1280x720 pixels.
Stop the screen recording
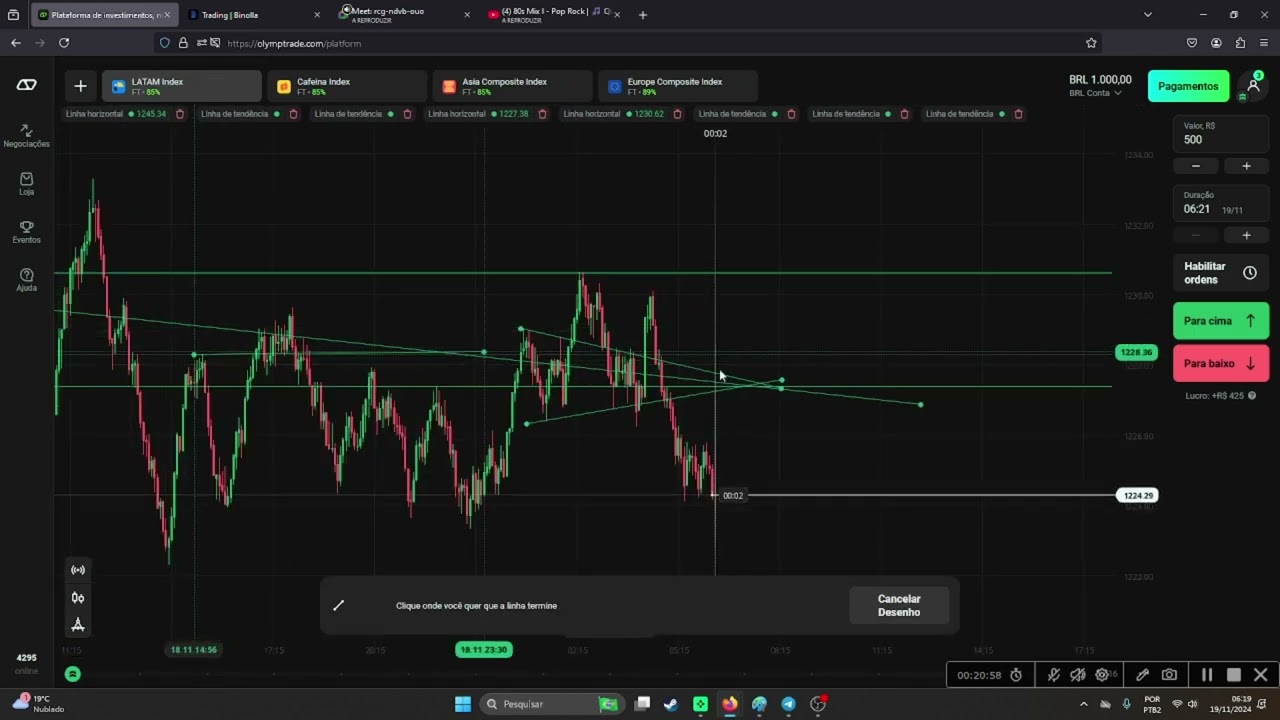(x=1234, y=675)
